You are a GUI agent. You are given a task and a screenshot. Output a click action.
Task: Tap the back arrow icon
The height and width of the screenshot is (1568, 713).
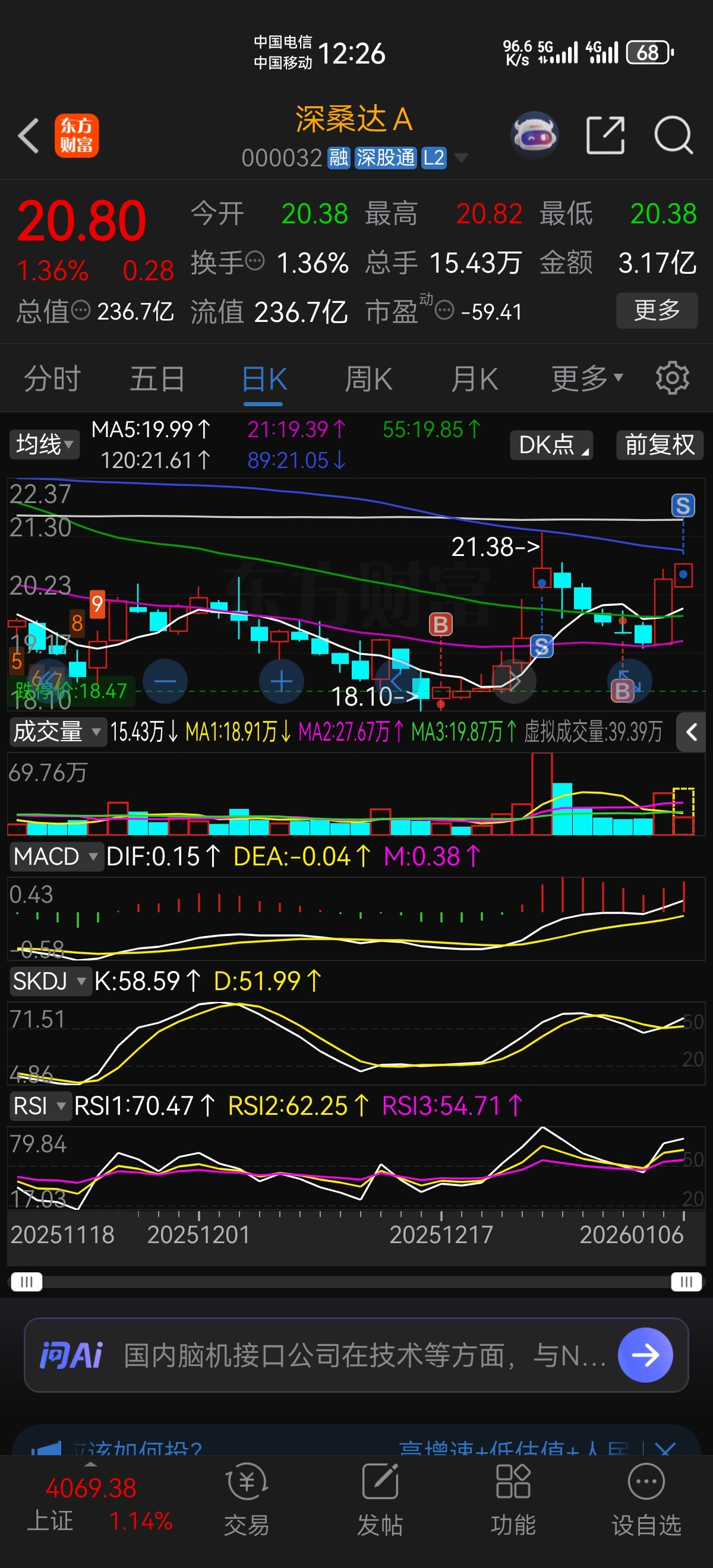pyautogui.click(x=29, y=135)
